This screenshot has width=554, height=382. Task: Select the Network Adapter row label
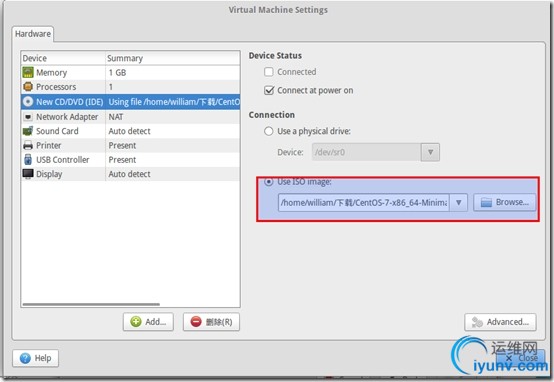[67, 117]
